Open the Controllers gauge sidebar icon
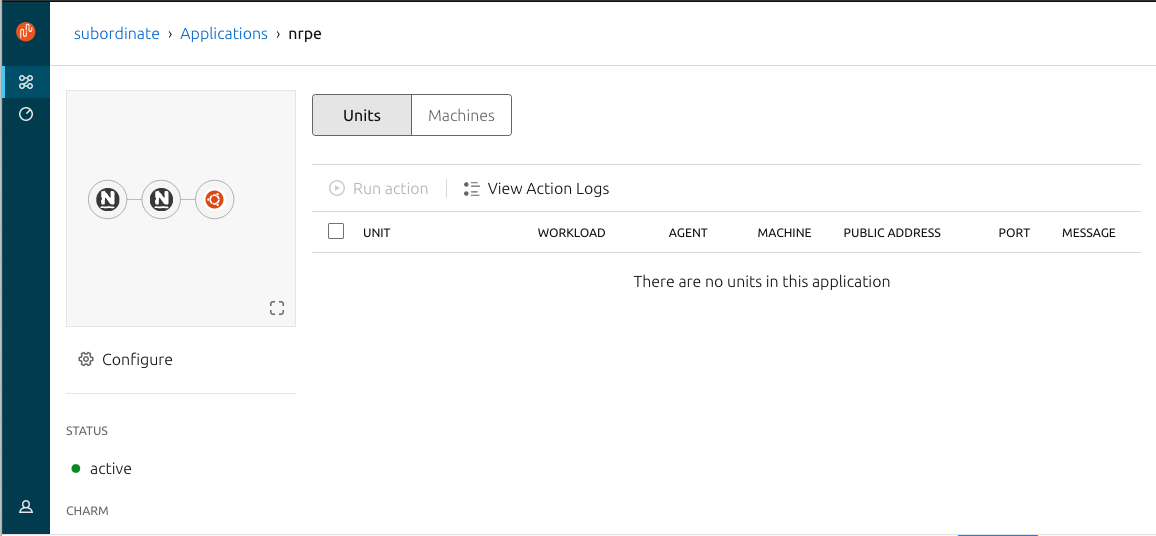The image size is (1156, 536). (26, 114)
